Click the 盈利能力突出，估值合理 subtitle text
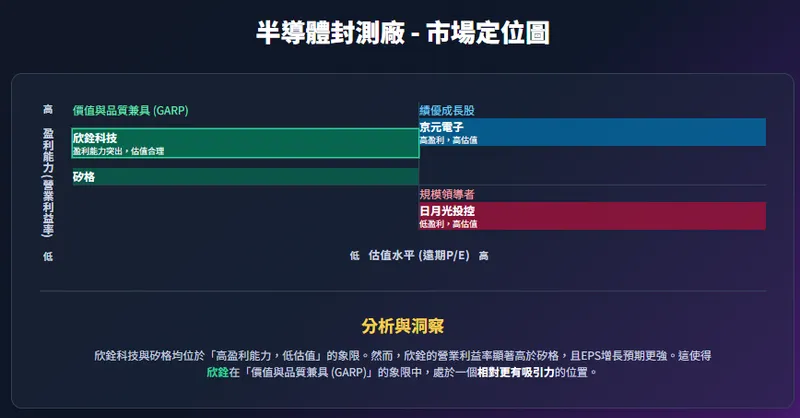This screenshot has height=418, width=800. point(118,151)
